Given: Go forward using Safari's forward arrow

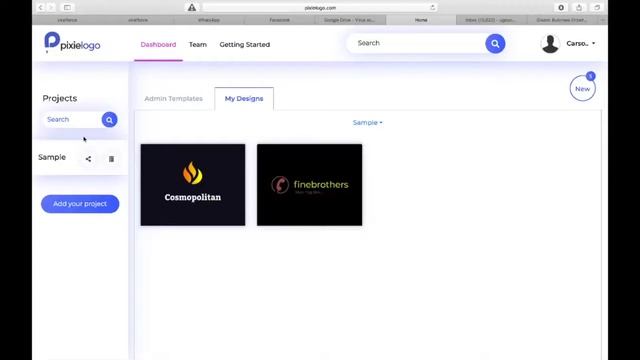Looking at the screenshot, I should click(51, 7).
